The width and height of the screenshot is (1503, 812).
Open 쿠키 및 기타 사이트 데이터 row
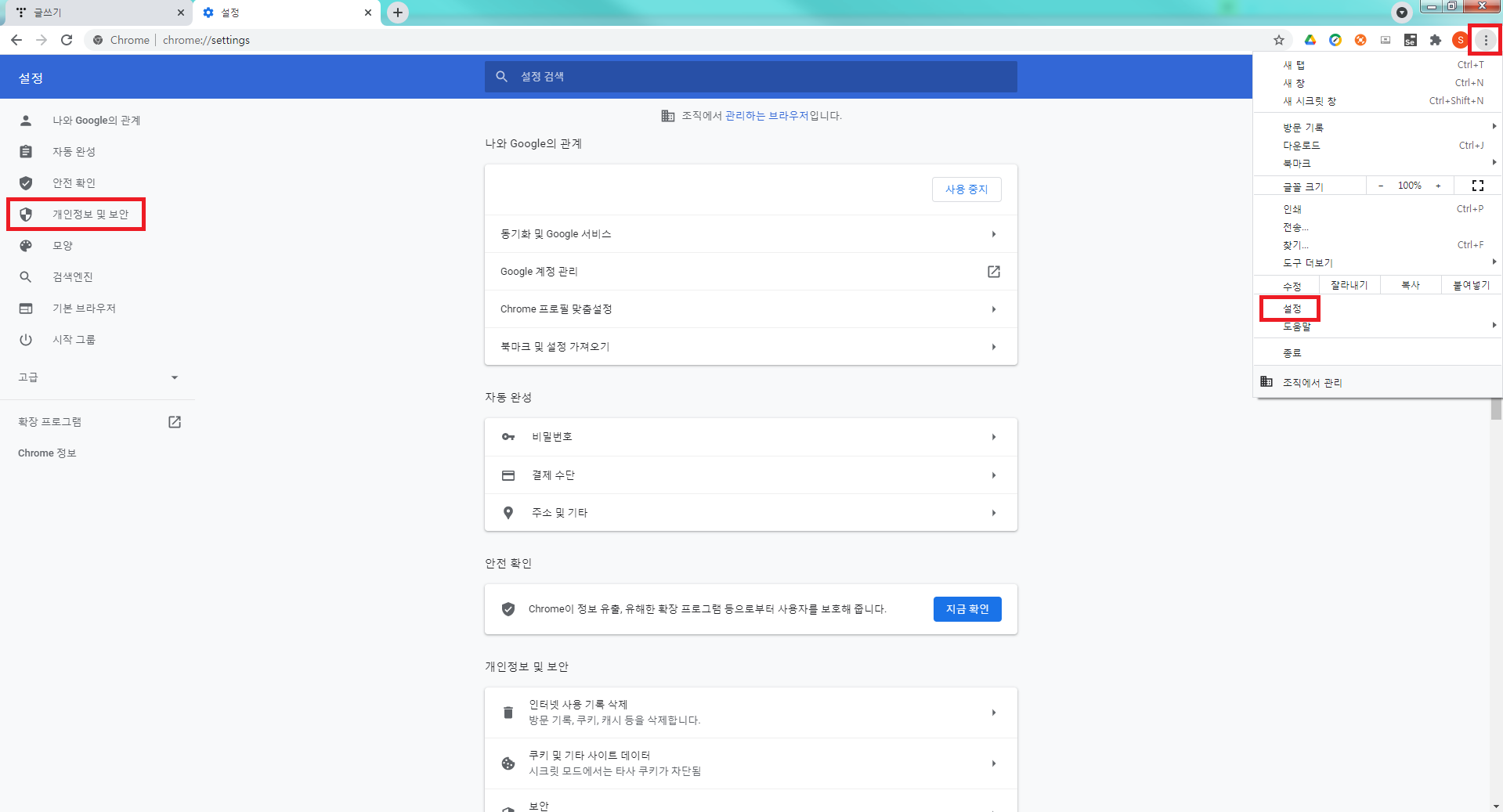coord(750,763)
